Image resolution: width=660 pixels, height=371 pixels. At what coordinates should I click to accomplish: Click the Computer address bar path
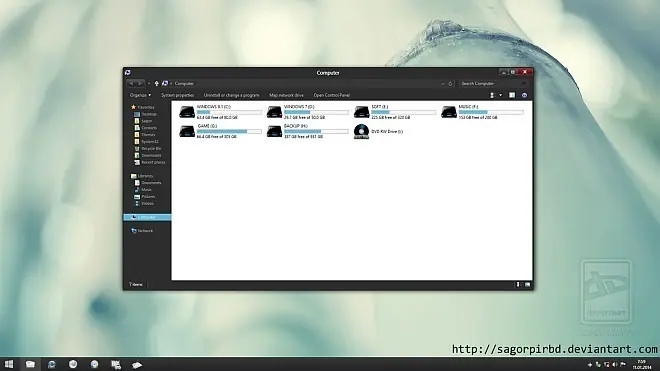tap(184, 84)
